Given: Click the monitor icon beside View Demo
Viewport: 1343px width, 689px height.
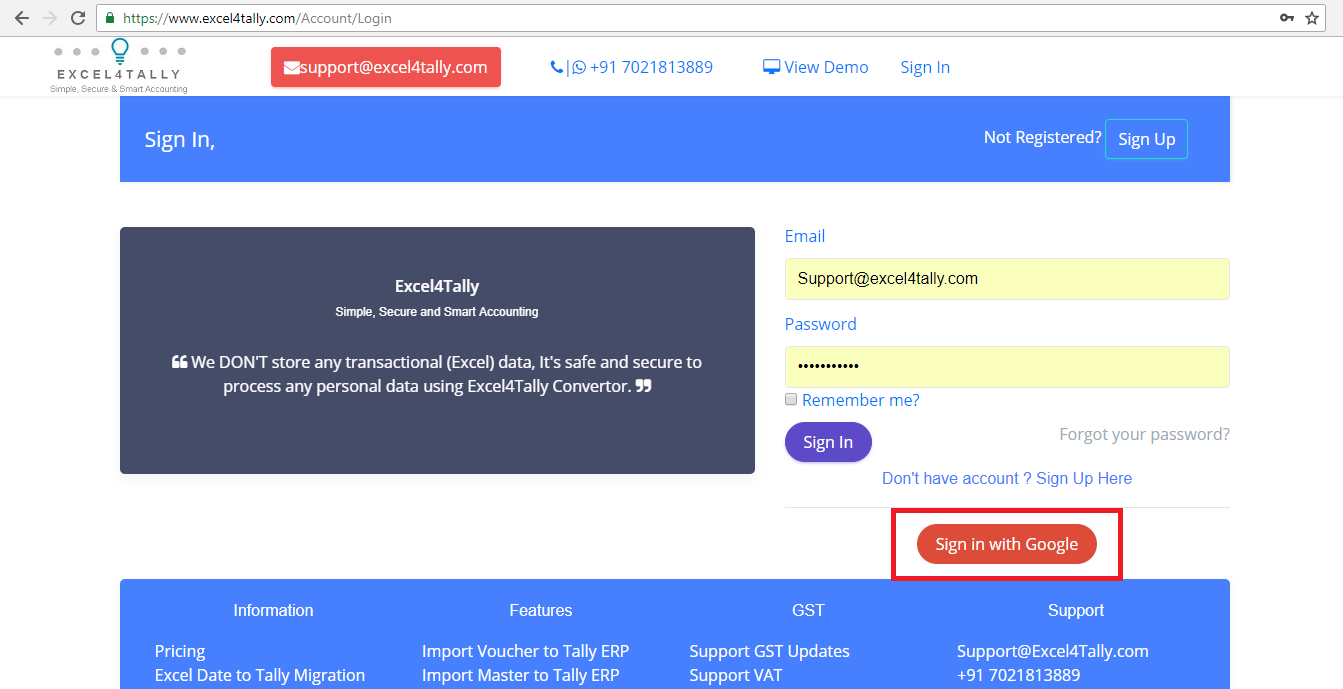Looking at the screenshot, I should coord(771,67).
